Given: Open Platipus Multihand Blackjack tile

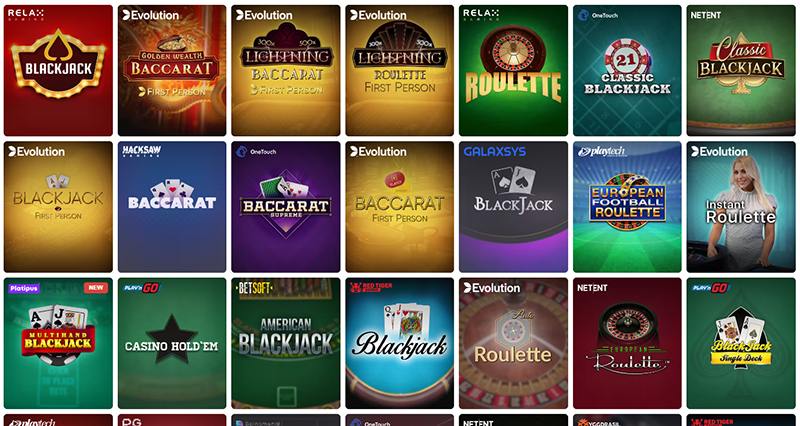Looking at the screenshot, I should click(x=58, y=343).
